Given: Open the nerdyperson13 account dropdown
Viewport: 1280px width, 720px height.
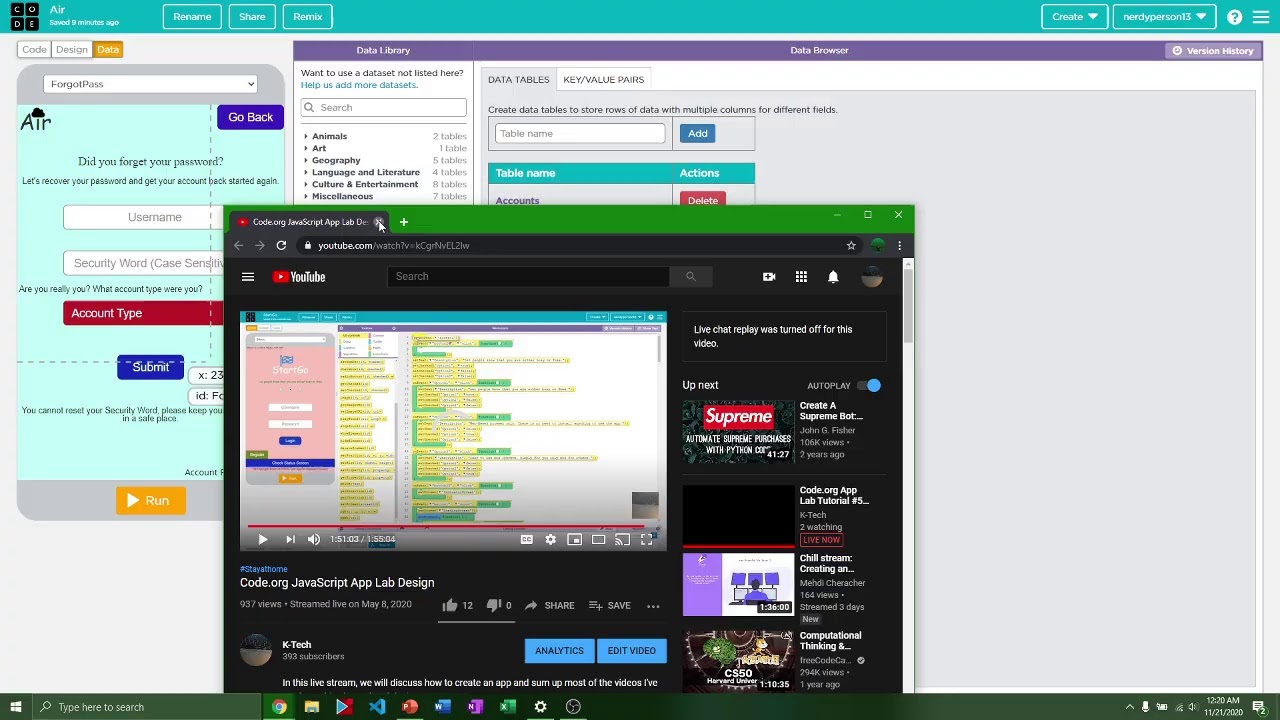Looking at the screenshot, I should [1165, 17].
